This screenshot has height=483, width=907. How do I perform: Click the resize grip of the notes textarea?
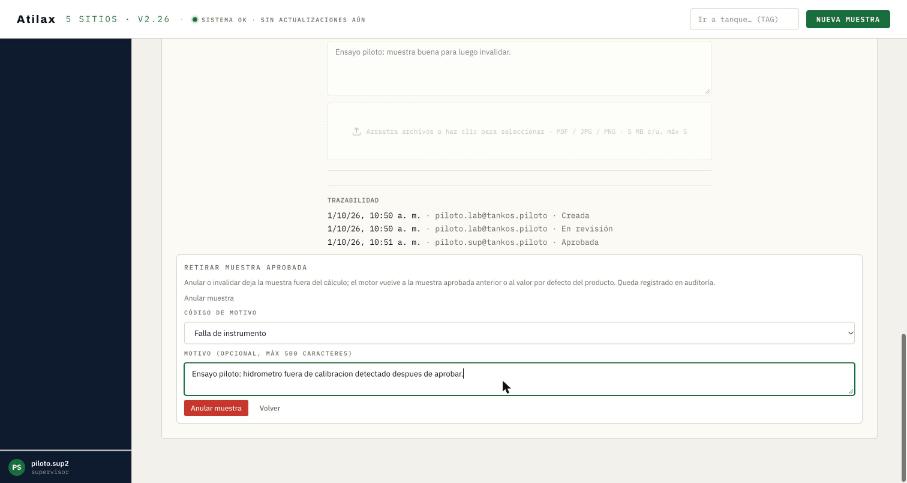pyautogui.click(x=707, y=91)
